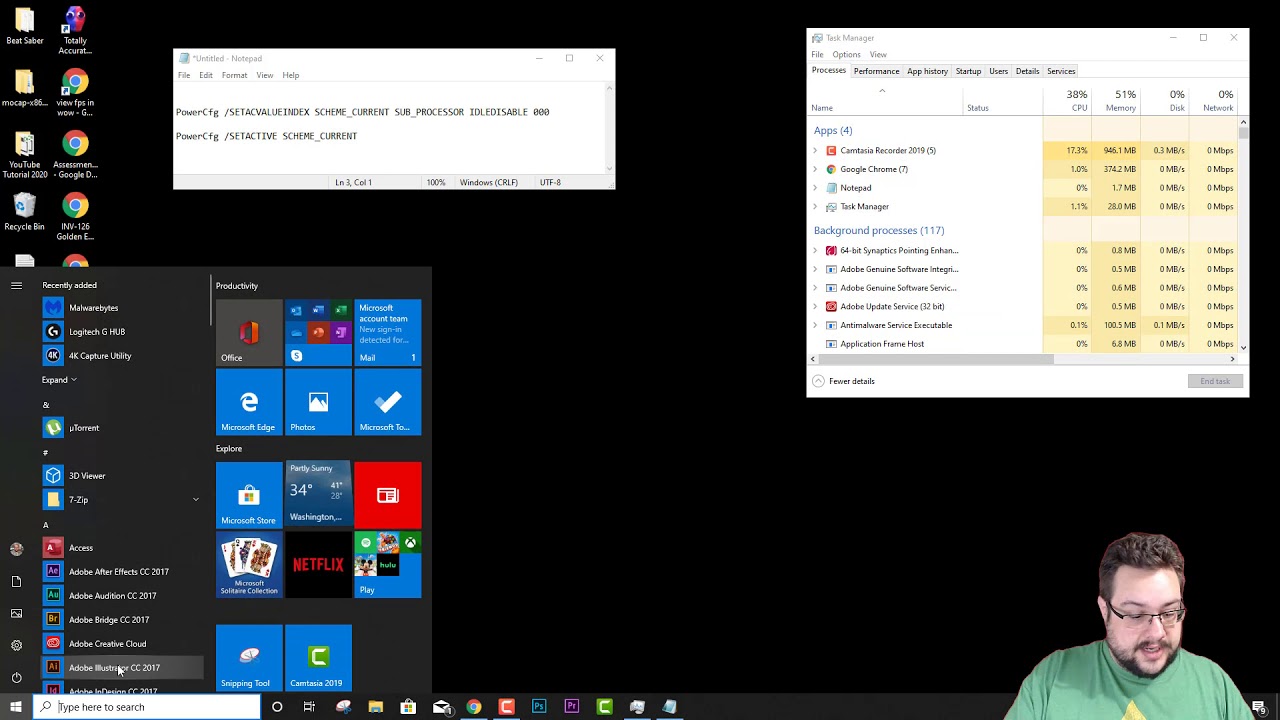Click the Start hamburger menu icon

coord(16,285)
